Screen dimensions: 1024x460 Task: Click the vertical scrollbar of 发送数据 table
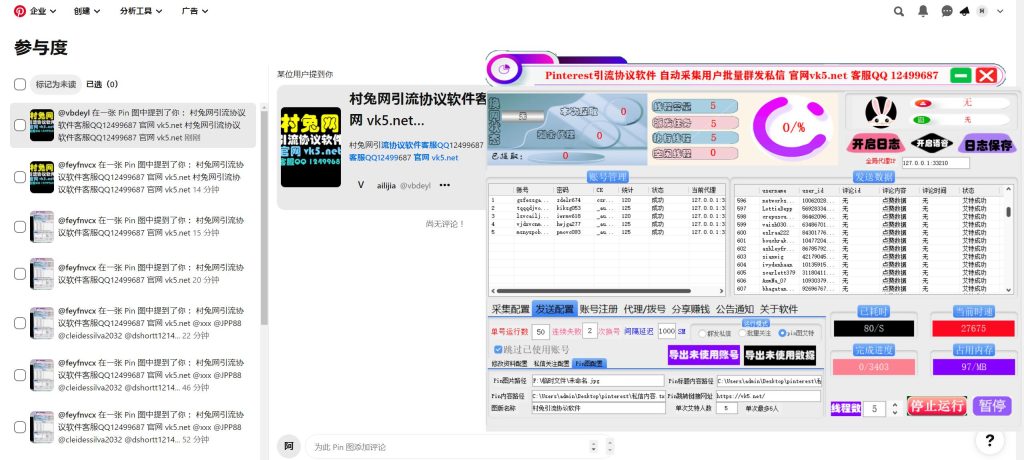[x=1008, y=212]
